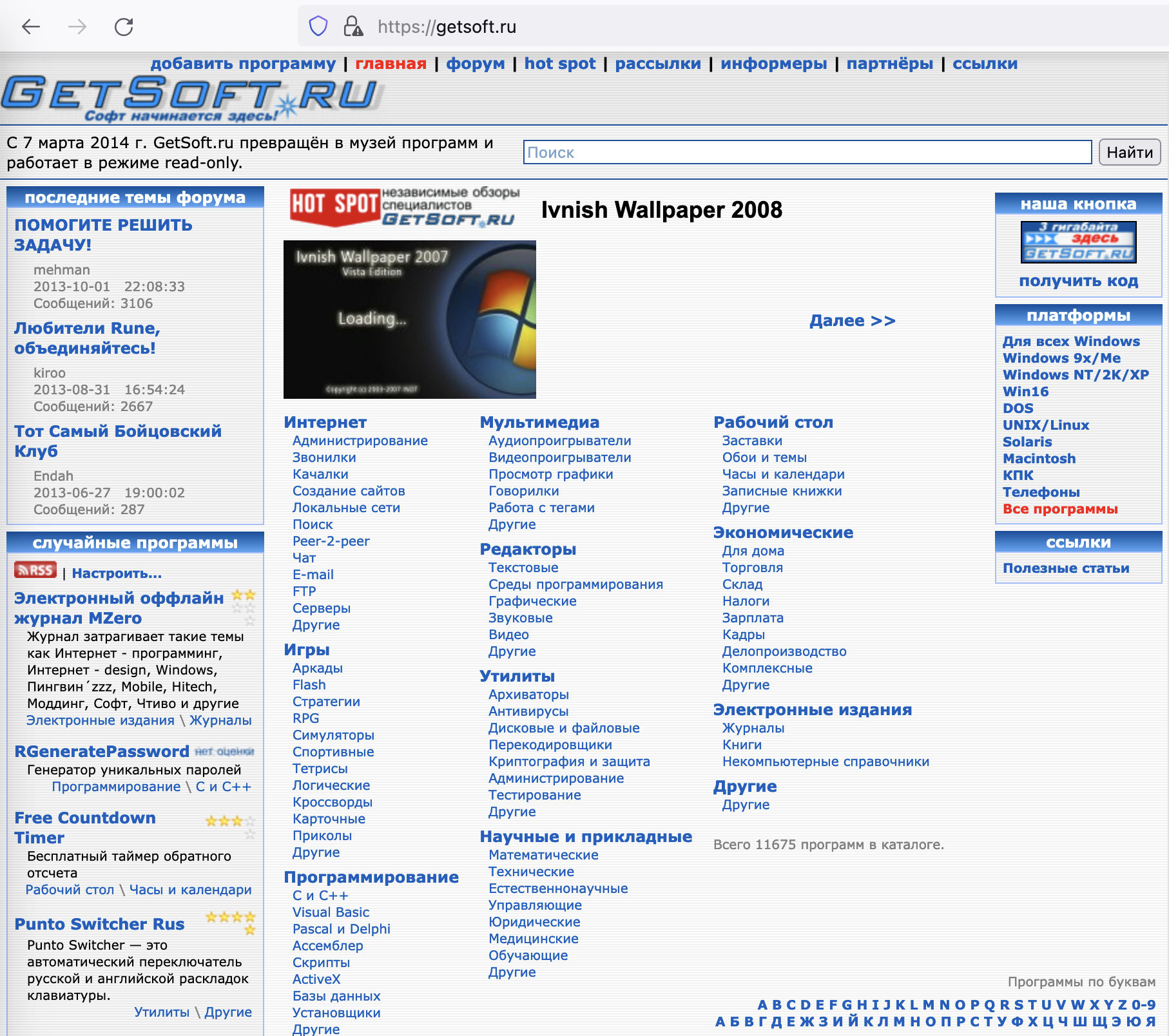
Task: Reload the page with the refresh icon
Action: click(124, 26)
